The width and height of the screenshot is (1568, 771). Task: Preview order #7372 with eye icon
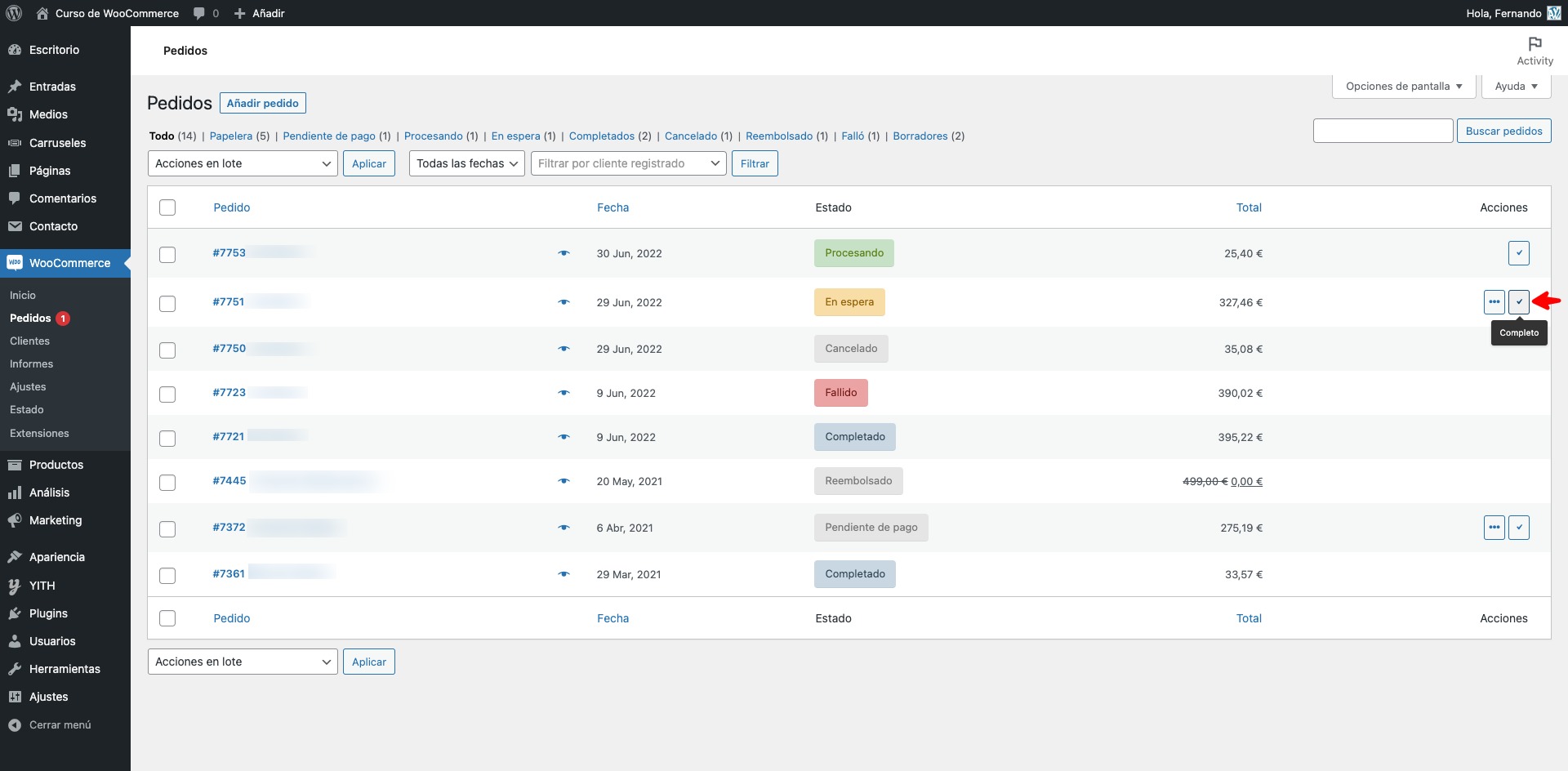pos(563,528)
